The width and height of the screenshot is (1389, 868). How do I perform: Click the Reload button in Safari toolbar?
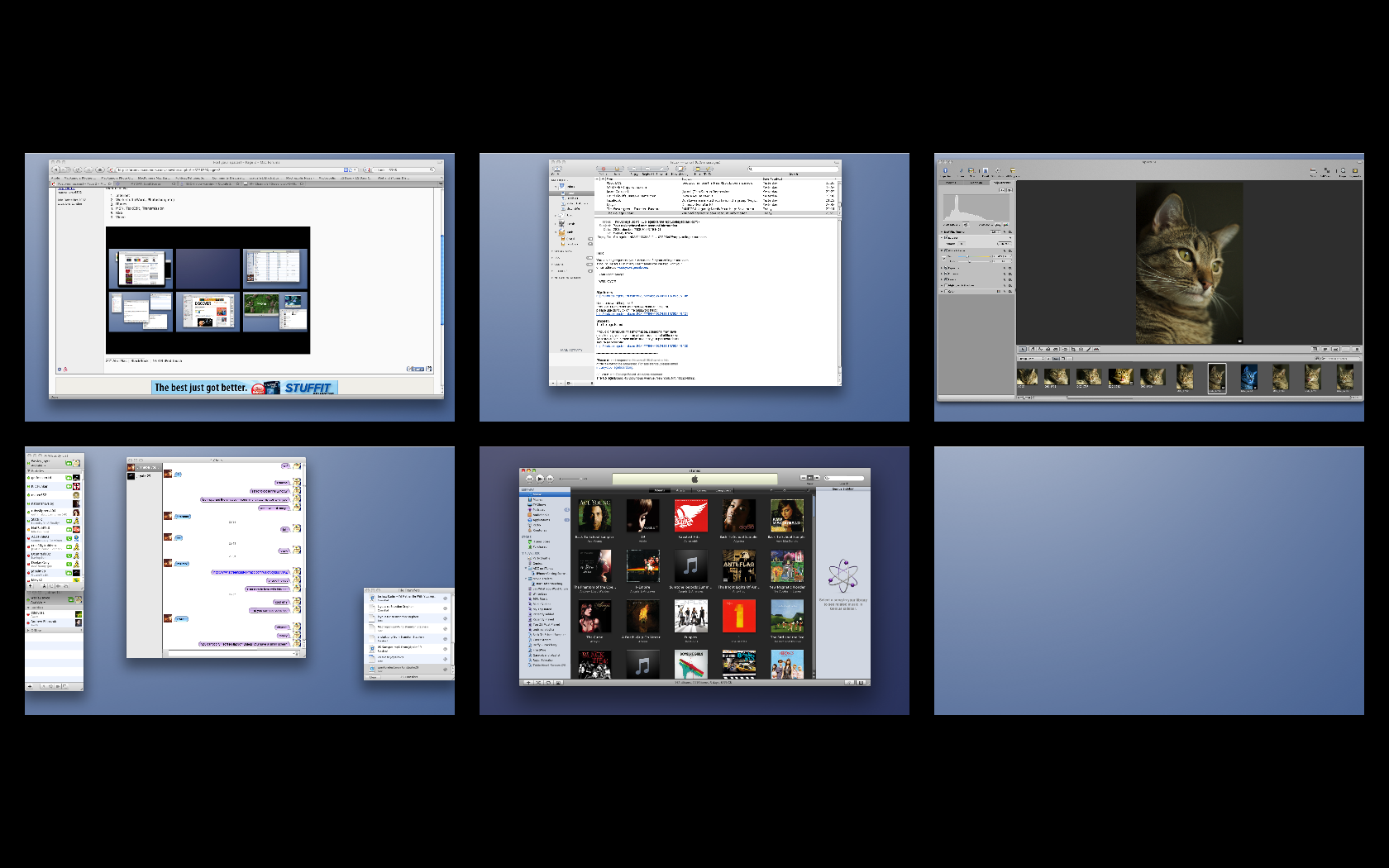[x=78, y=169]
